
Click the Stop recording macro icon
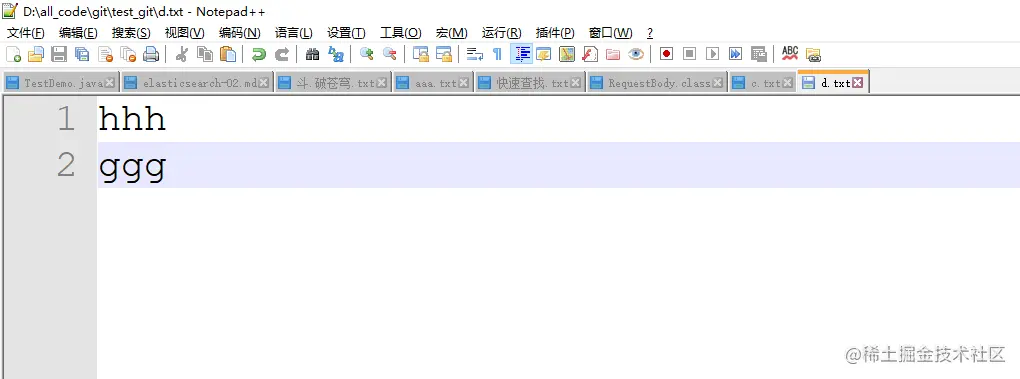pos(690,54)
